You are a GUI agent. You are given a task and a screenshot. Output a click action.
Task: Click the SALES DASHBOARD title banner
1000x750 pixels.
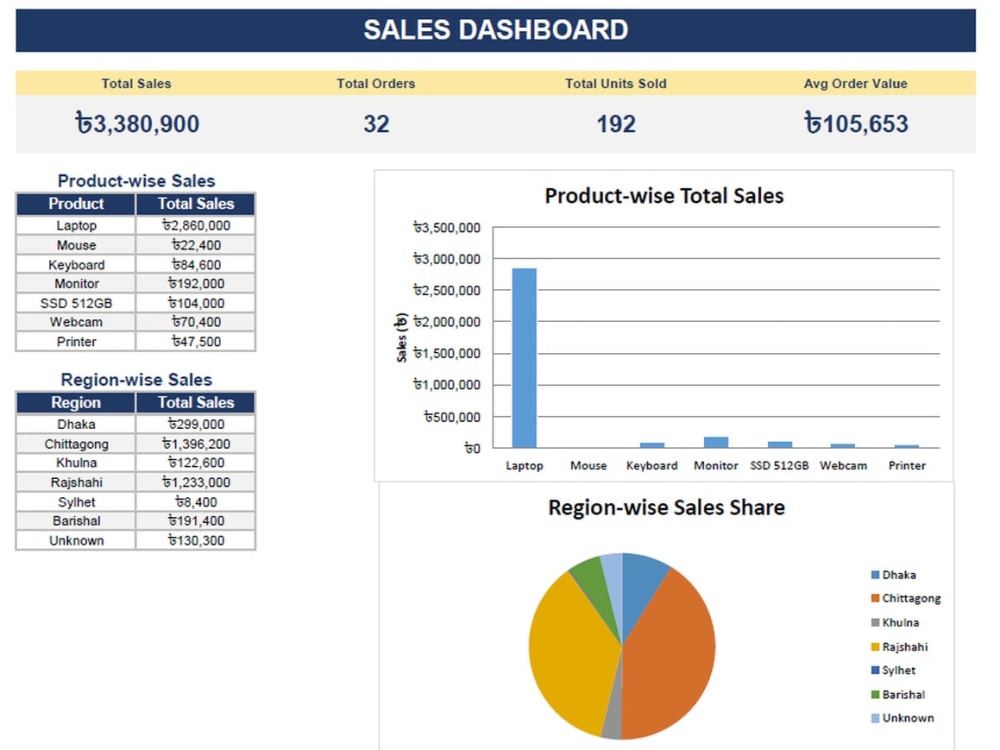[496, 30]
